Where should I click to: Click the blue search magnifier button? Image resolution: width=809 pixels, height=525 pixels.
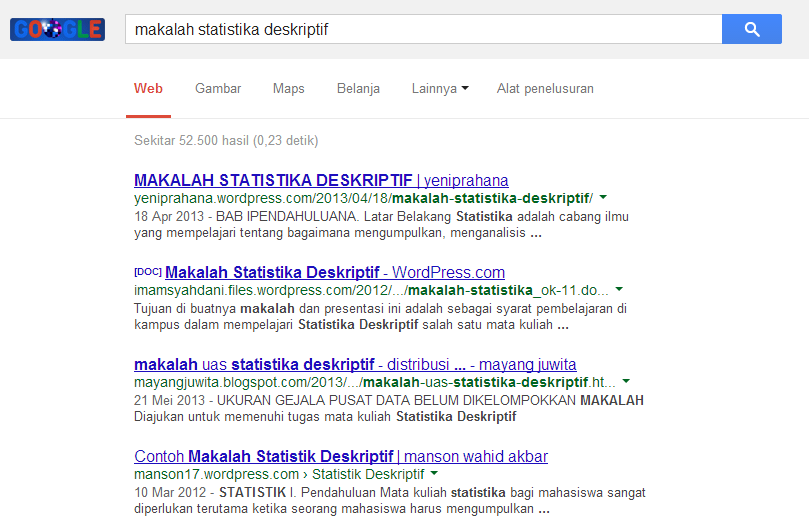(x=752, y=29)
